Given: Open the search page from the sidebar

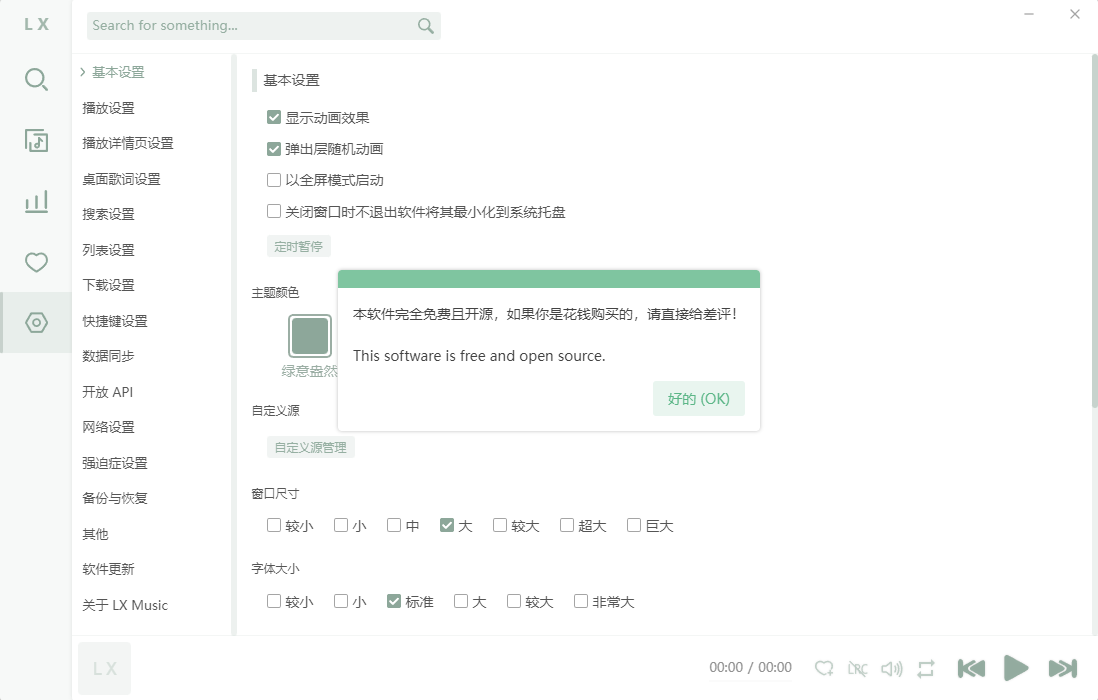Looking at the screenshot, I should (x=36, y=80).
